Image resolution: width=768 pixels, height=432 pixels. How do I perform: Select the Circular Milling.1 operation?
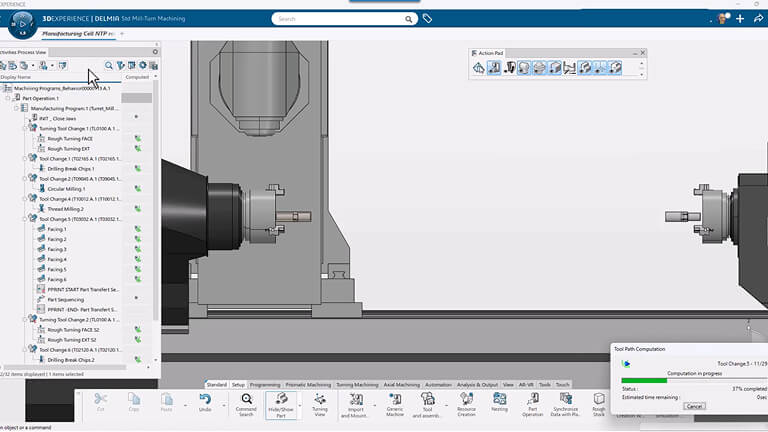(x=66, y=189)
